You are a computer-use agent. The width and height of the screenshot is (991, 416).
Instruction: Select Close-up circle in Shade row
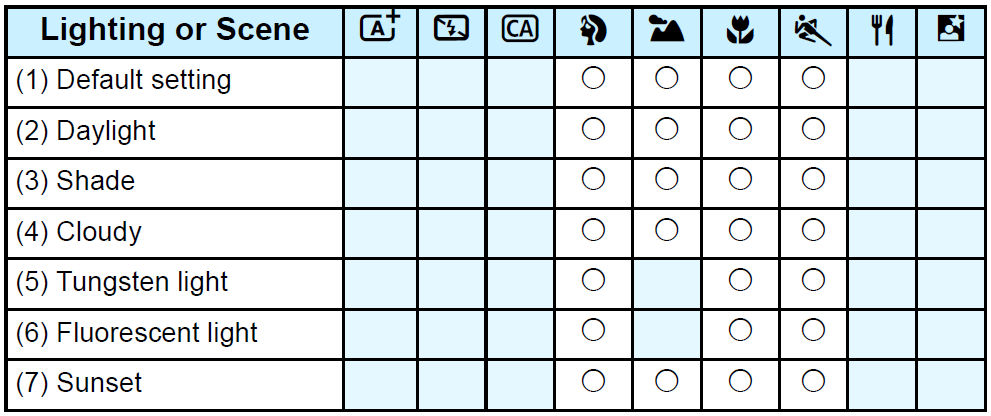pos(740,180)
